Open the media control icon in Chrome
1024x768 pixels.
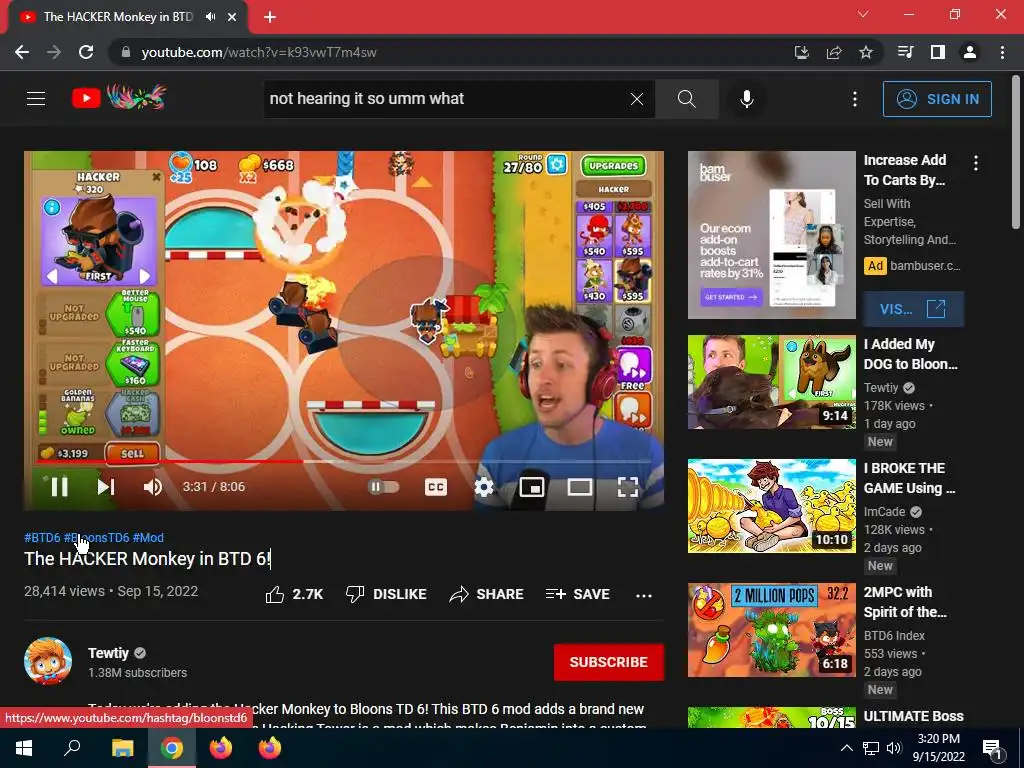click(x=905, y=52)
